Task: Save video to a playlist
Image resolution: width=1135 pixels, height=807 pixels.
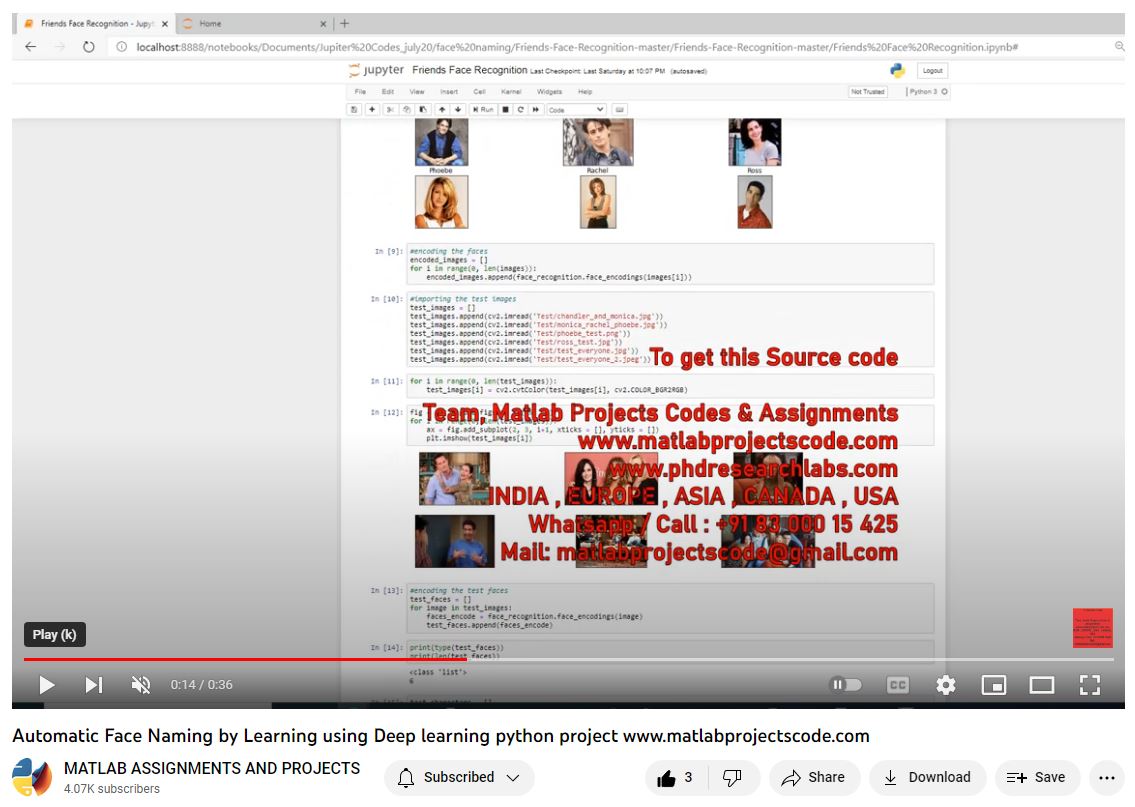Action: pyautogui.click(x=1036, y=777)
